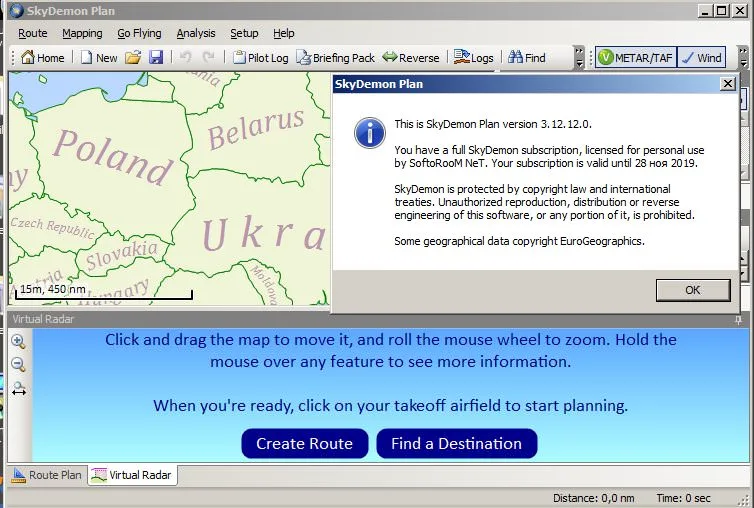
Task: Switch to the Virtual Radar tab
Action: click(x=132, y=475)
